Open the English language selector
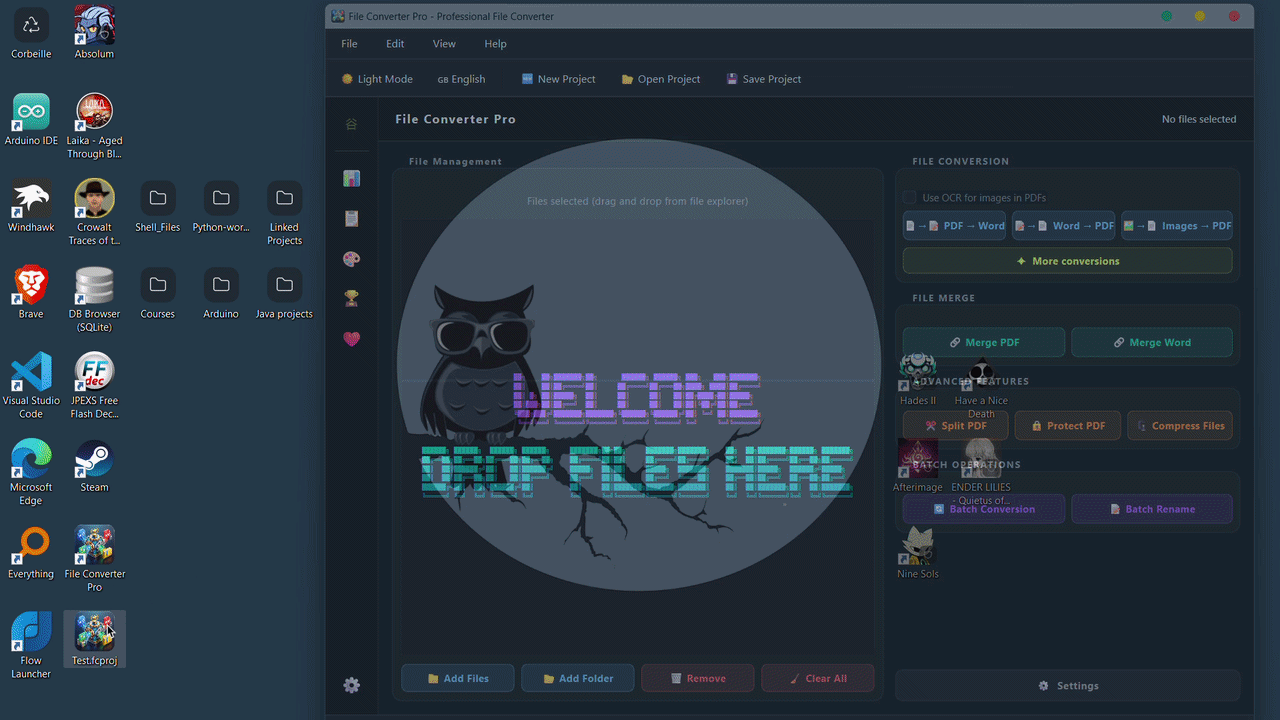 point(461,79)
